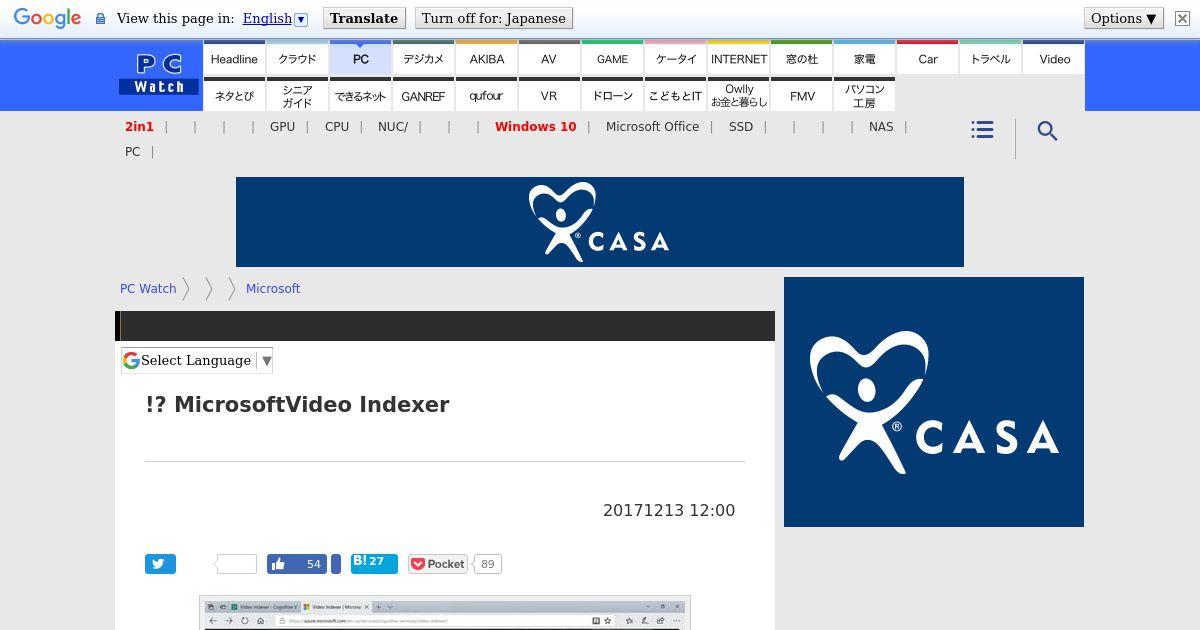This screenshot has width=1200, height=630.
Task: Open the Owlly お金と暮らし tab
Action: [x=739, y=95]
